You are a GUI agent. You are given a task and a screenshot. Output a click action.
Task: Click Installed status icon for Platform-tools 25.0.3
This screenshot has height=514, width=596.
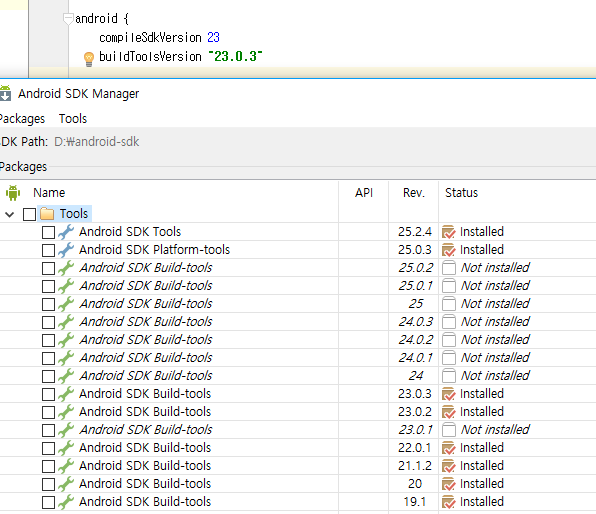[449, 250]
